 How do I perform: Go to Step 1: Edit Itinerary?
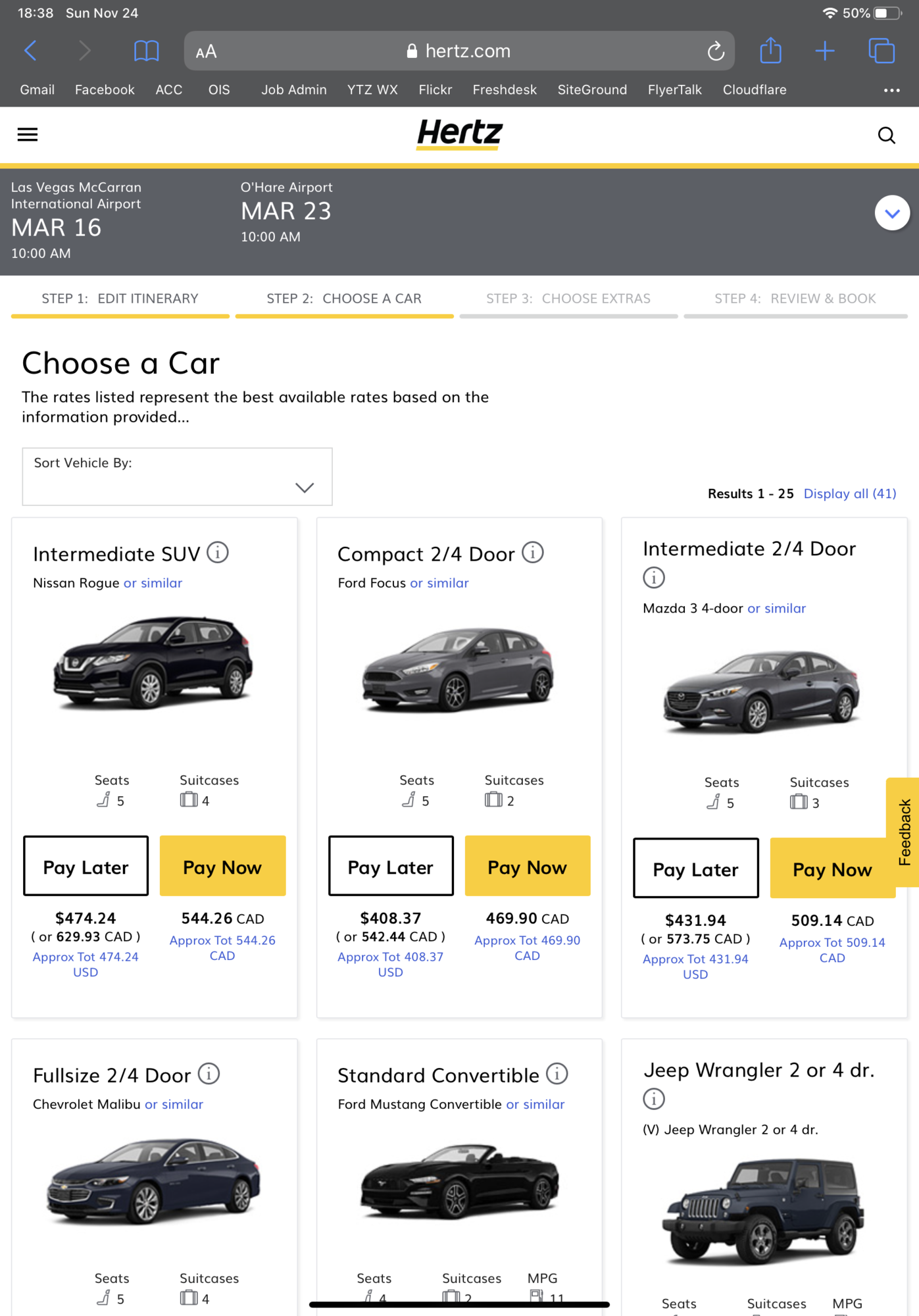[x=120, y=299]
